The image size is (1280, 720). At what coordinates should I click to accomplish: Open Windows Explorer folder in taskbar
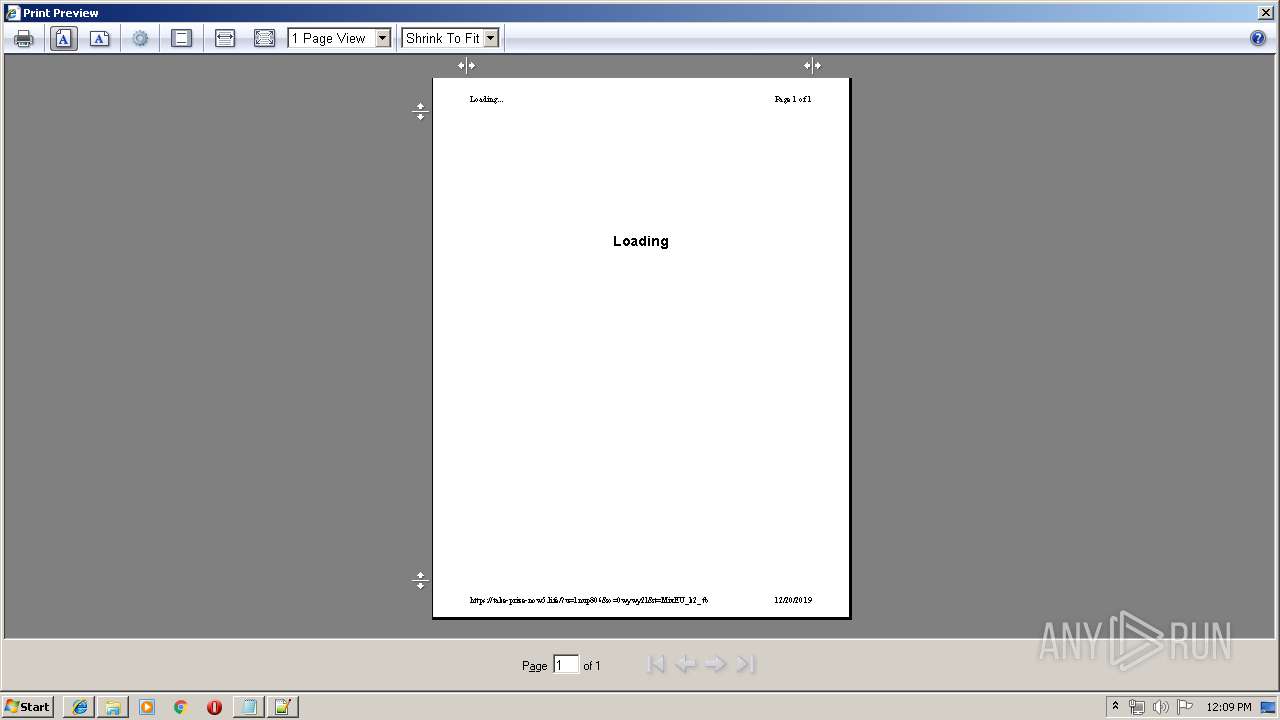pos(113,707)
